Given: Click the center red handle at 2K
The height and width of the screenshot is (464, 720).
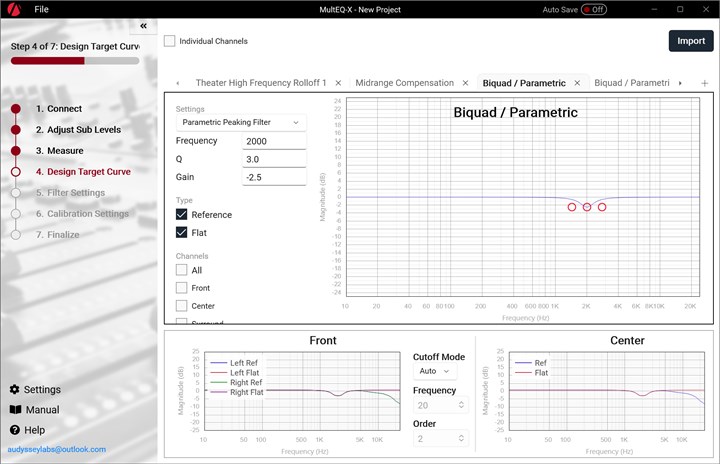Looking at the screenshot, I should tap(587, 207).
